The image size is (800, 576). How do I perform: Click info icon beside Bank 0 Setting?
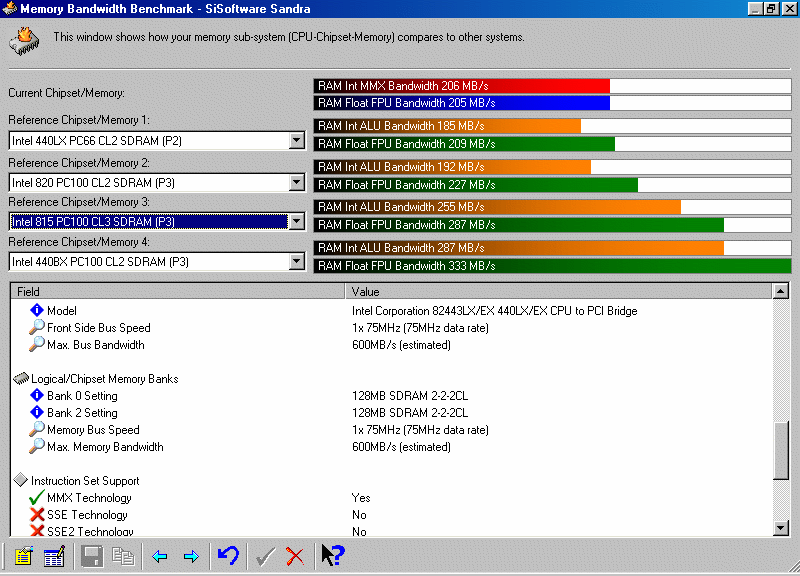[37, 395]
